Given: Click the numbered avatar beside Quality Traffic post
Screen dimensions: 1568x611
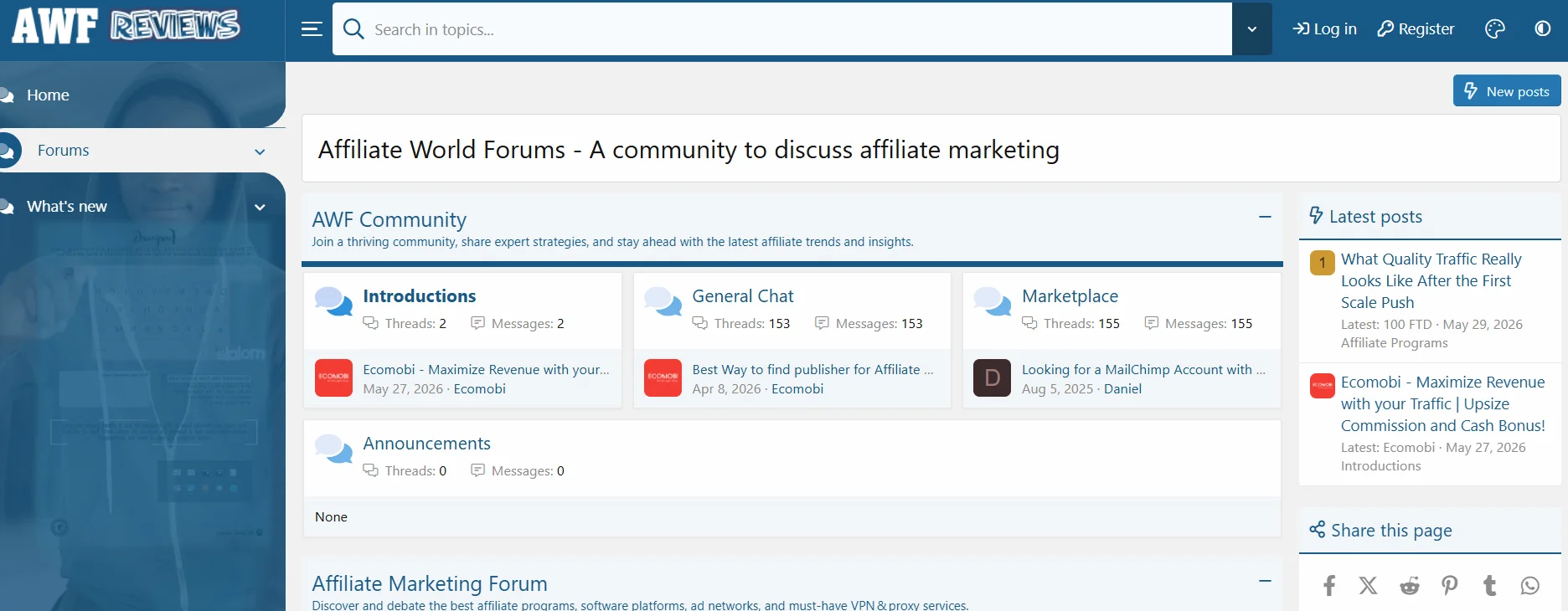Looking at the screenshot, I should (1323, 263).
